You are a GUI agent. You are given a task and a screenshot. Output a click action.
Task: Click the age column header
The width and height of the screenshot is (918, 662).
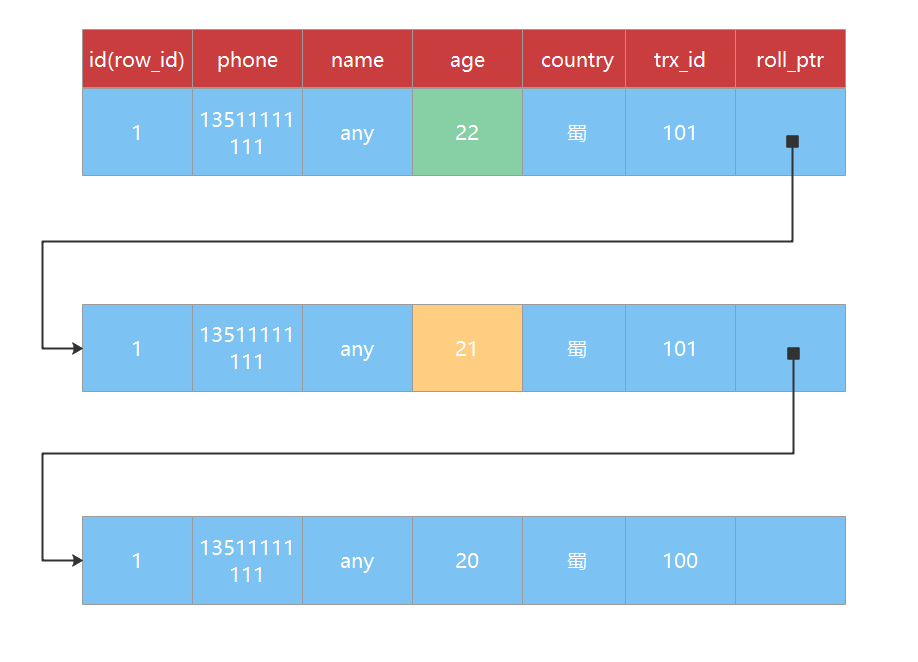[x=467, y=59]
